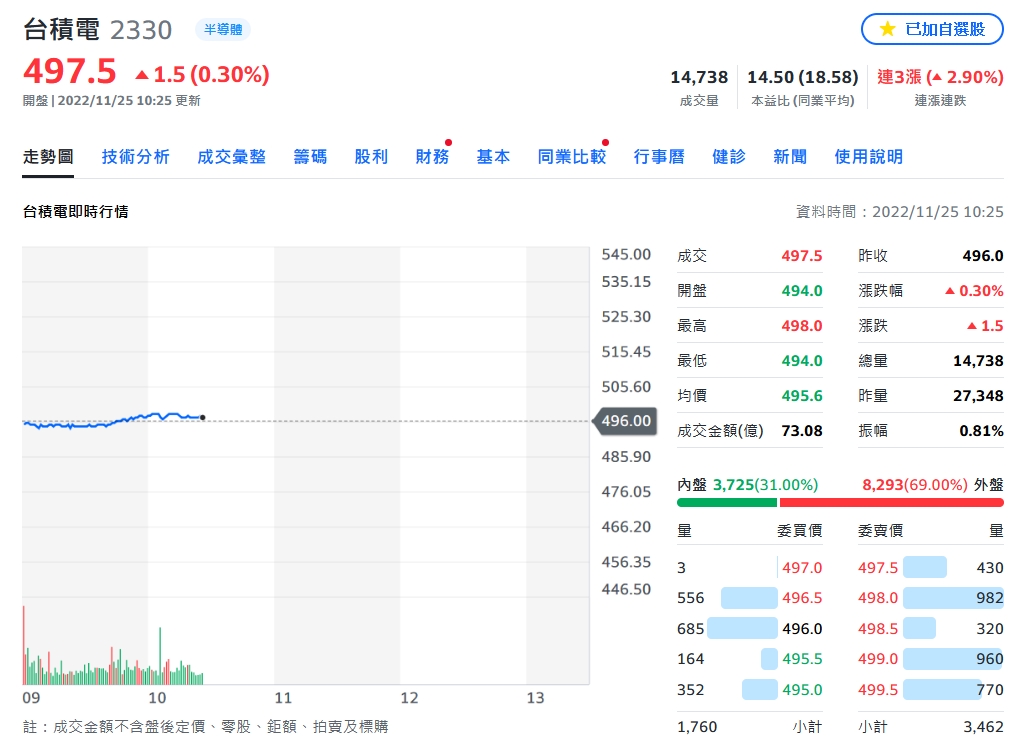Image resolution: width=1030 pixels, height=755 pixels.
Task: Go to the 籌碼 tab
Action: point(310,156)
